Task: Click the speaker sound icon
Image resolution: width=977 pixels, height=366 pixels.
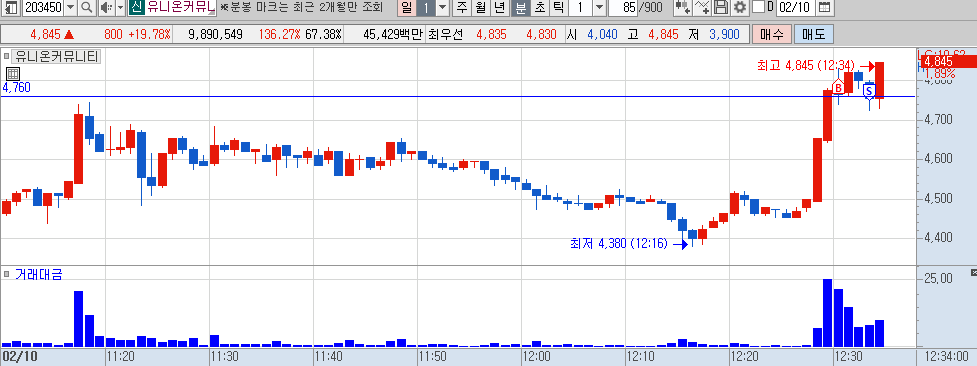Action: [105, 7]
